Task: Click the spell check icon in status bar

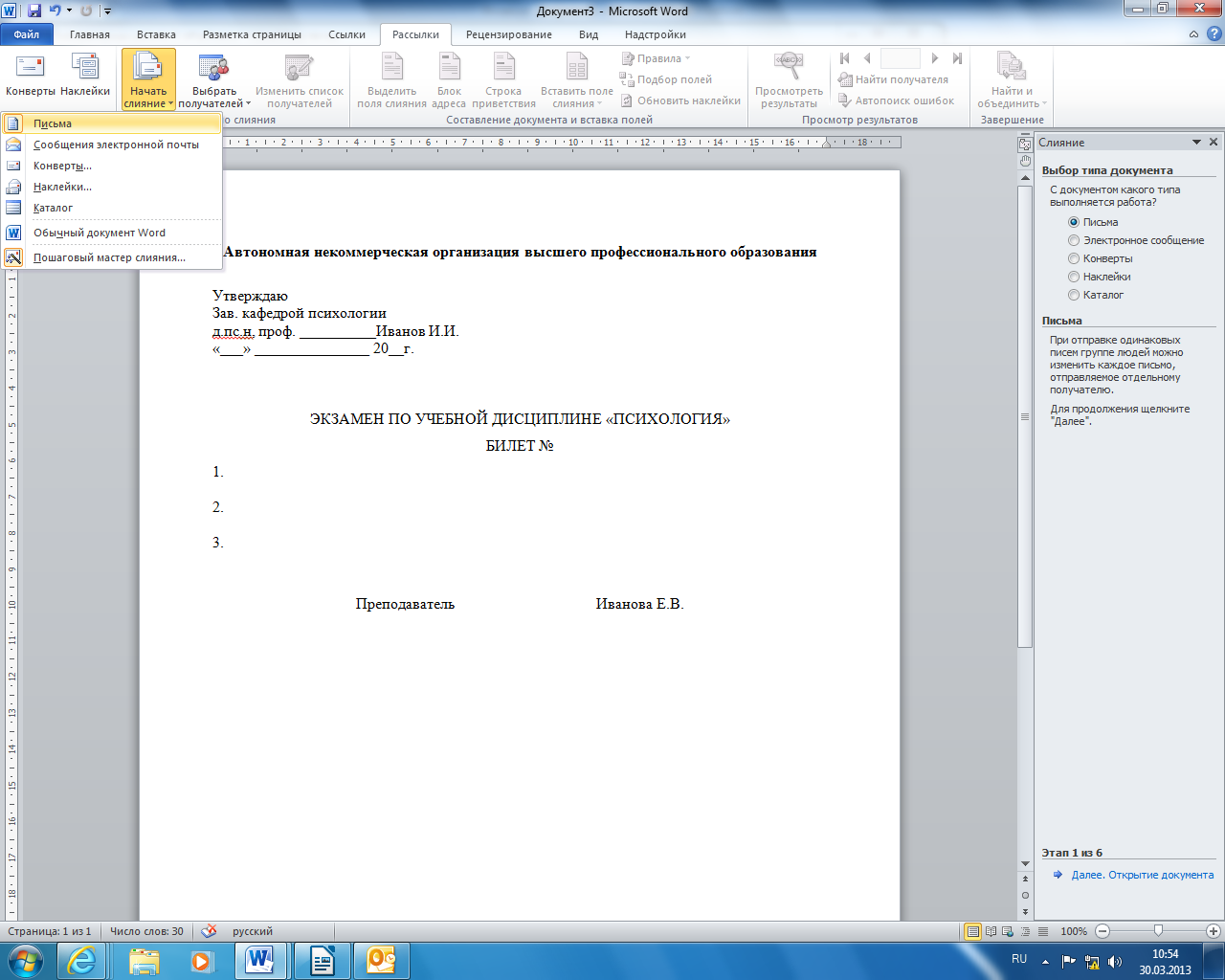Action: click(209, 931)
